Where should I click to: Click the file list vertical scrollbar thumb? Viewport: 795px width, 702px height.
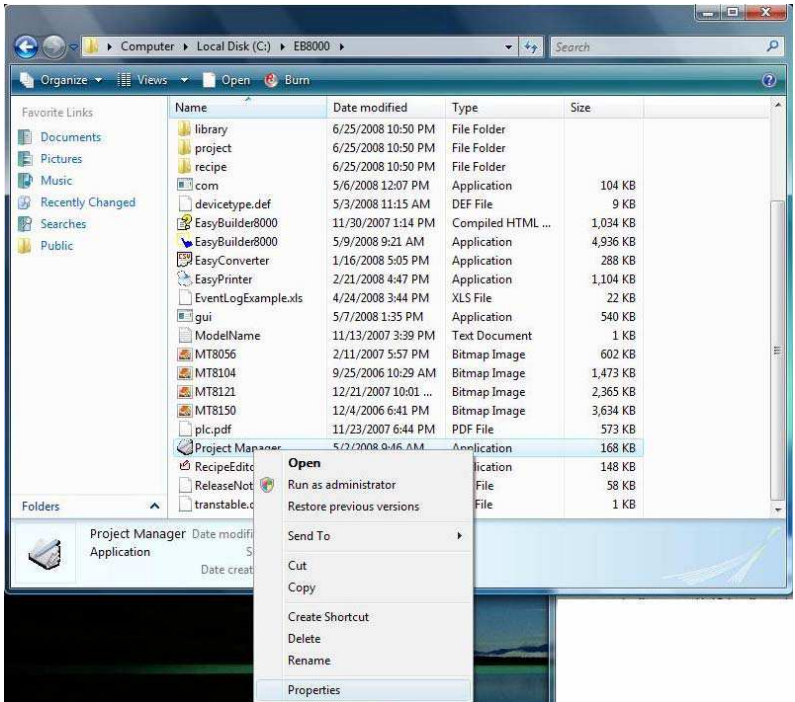coord(777,350)
